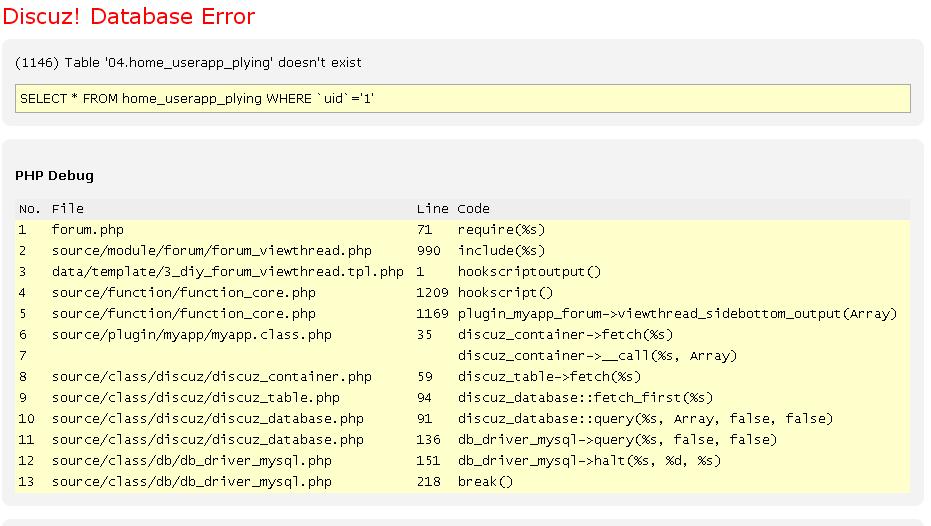Image resolution: width=931 pixels, height=526 pixels.
Task: Click 'discuz_table->fetch(%s)' code cell
Action: pyautogui.click(x=549, y=377)
